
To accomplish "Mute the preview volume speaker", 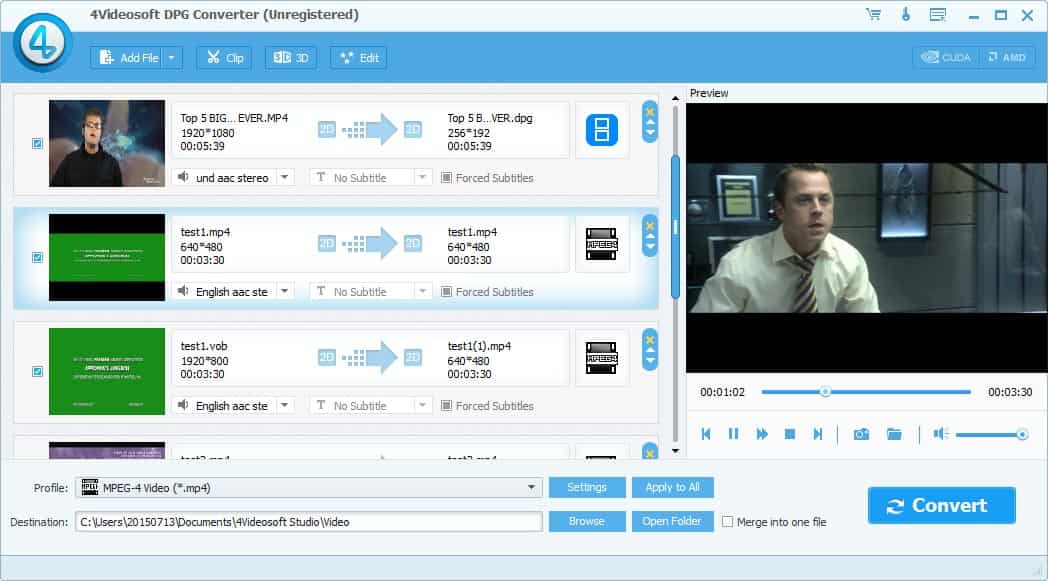I will click(x=940, y=434).
